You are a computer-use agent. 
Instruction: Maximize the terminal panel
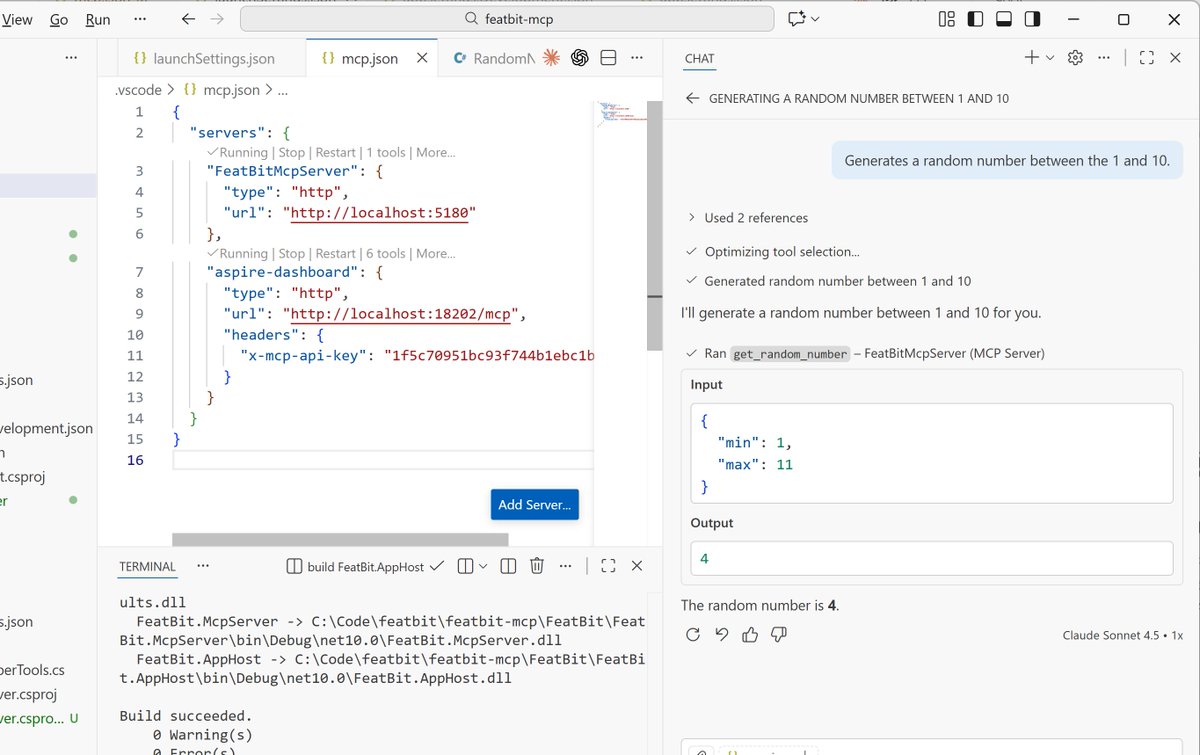pos(608,566)
